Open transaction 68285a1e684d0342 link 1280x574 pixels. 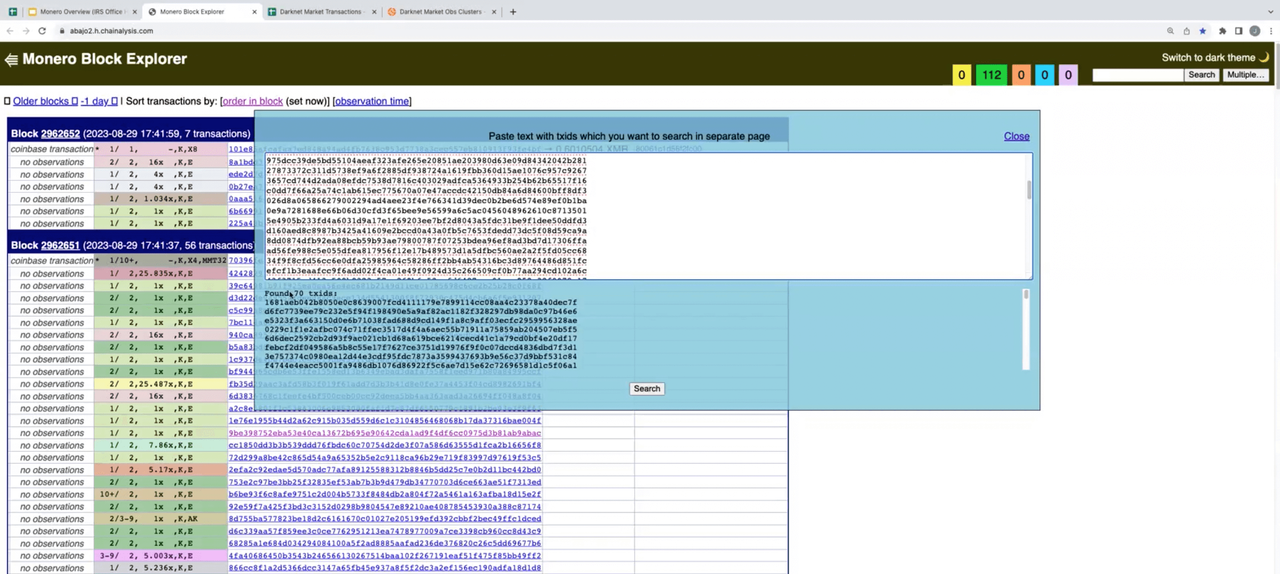(385, 543)
